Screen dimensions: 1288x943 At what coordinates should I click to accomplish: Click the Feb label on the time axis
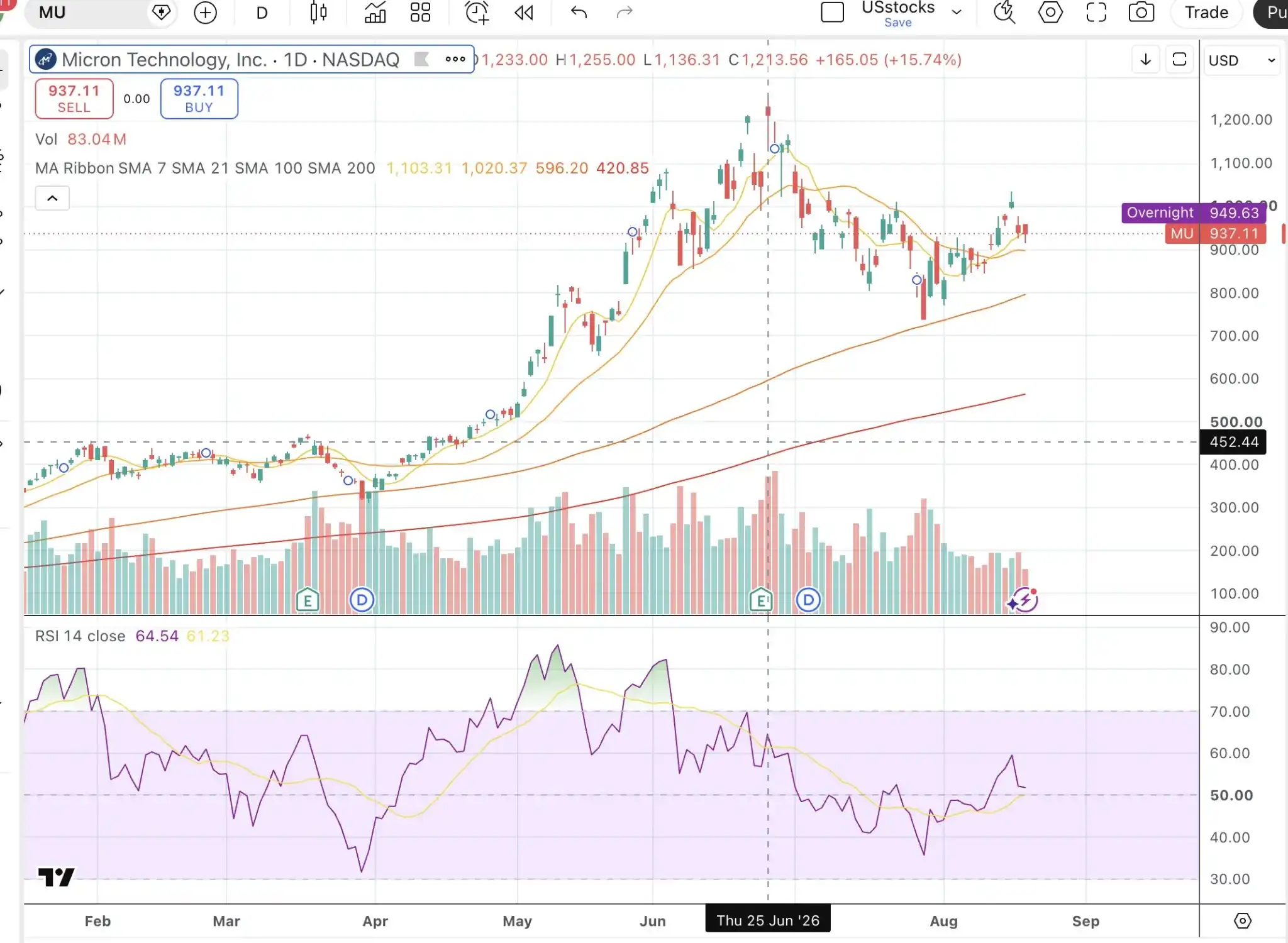(97, 922)
